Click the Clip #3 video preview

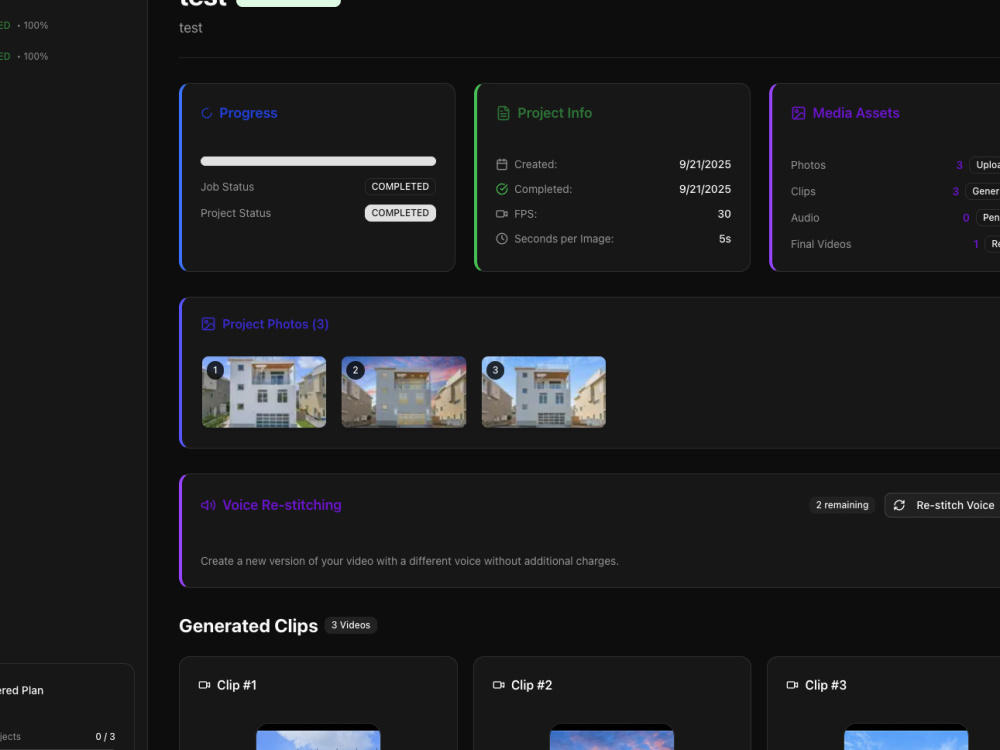(906, 737)
